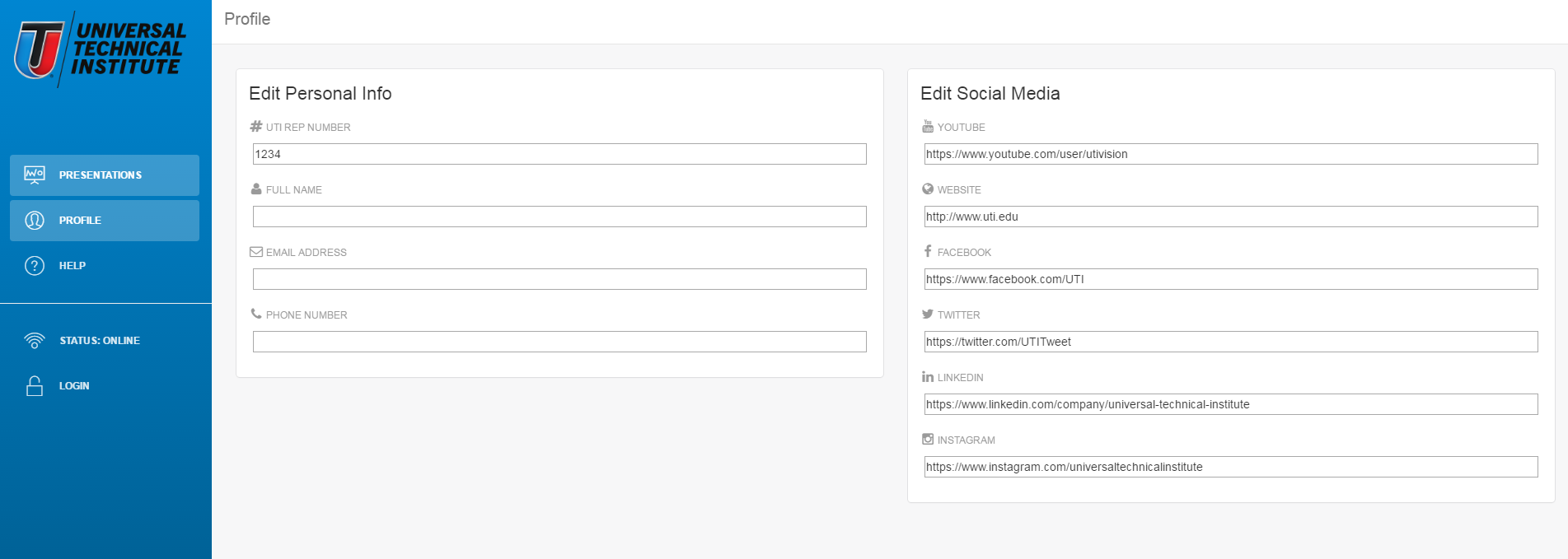The image size is (1568, 559).
Task: Click the Help question mark icon
Action: [35, 265]
